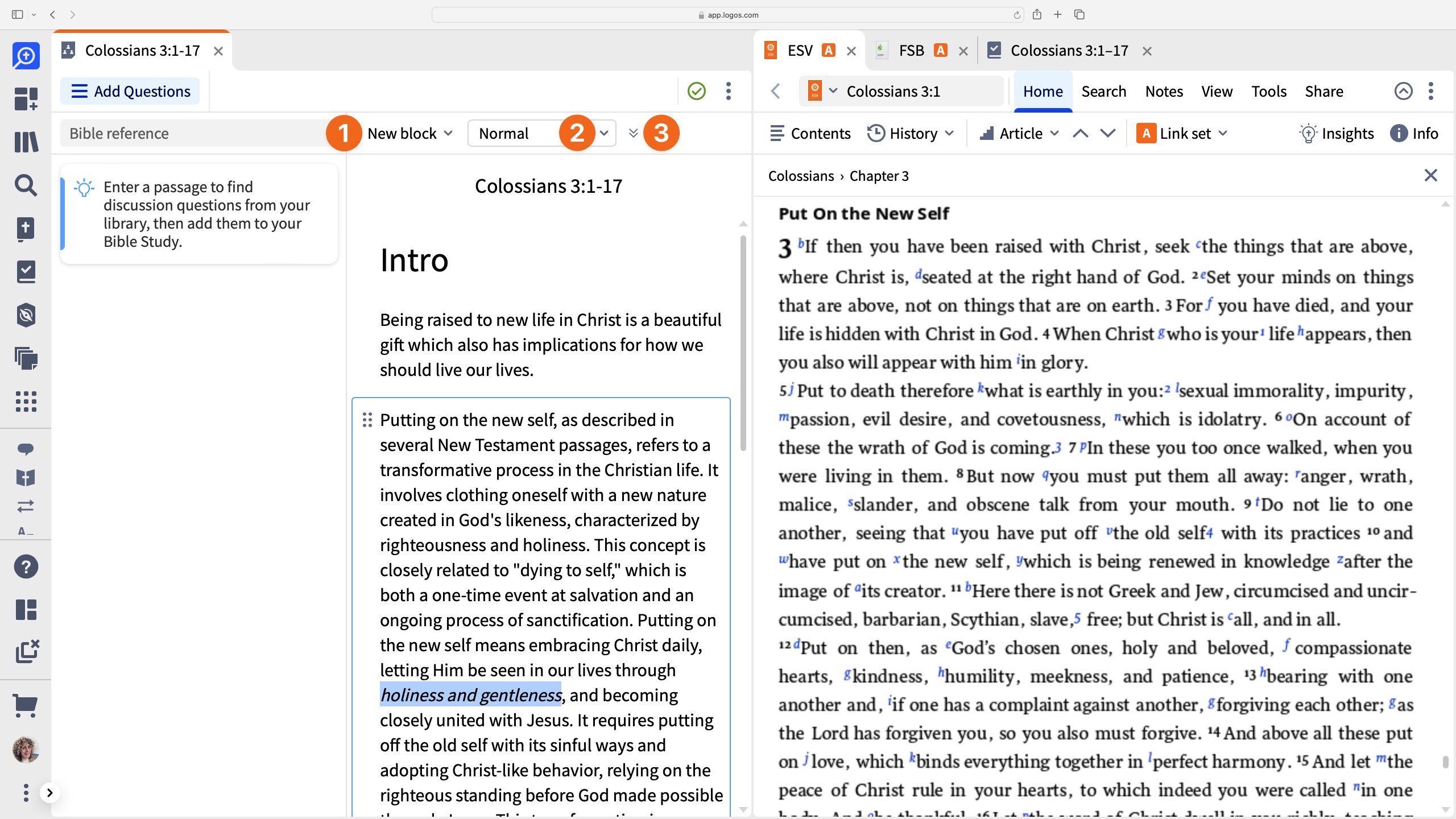Click the Bible reference input field
The width and height of the screenshot is (1456, 819).
[193, 134]
